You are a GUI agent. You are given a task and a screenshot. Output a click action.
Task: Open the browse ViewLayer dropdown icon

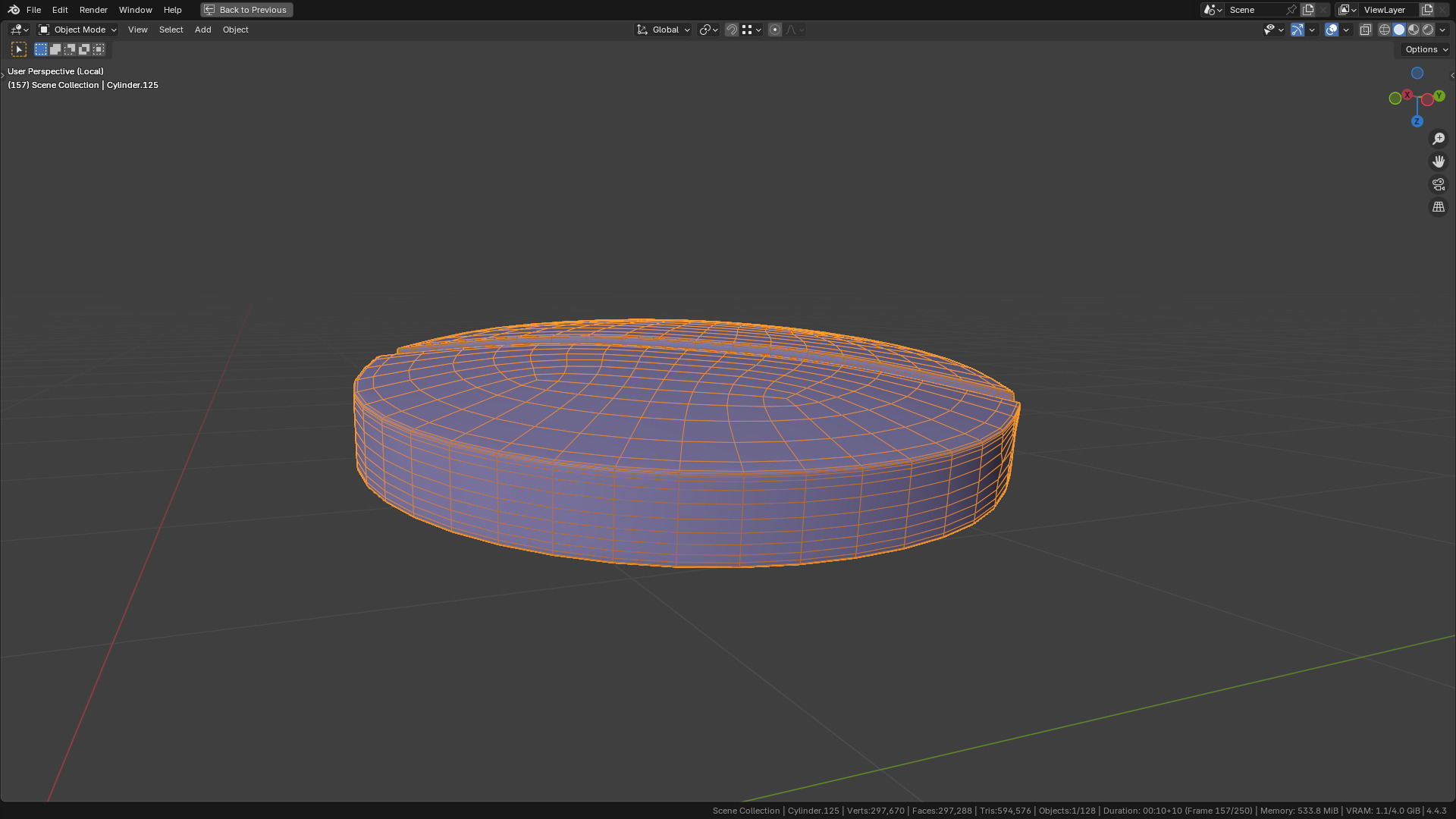1348,10
